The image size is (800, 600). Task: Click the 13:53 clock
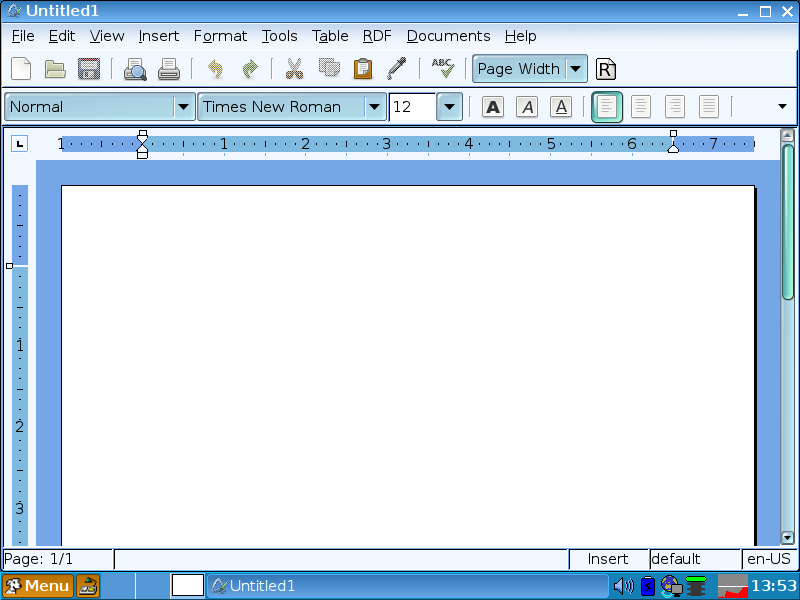point(774,586)
